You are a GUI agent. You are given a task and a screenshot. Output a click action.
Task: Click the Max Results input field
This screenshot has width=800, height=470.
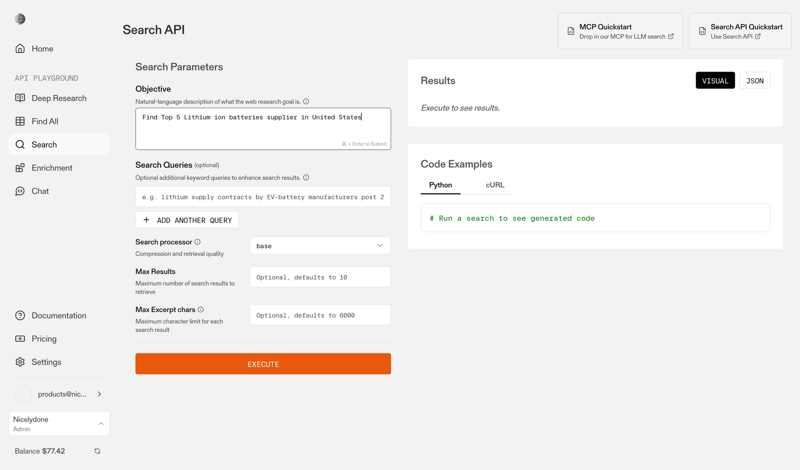(320, 277)
